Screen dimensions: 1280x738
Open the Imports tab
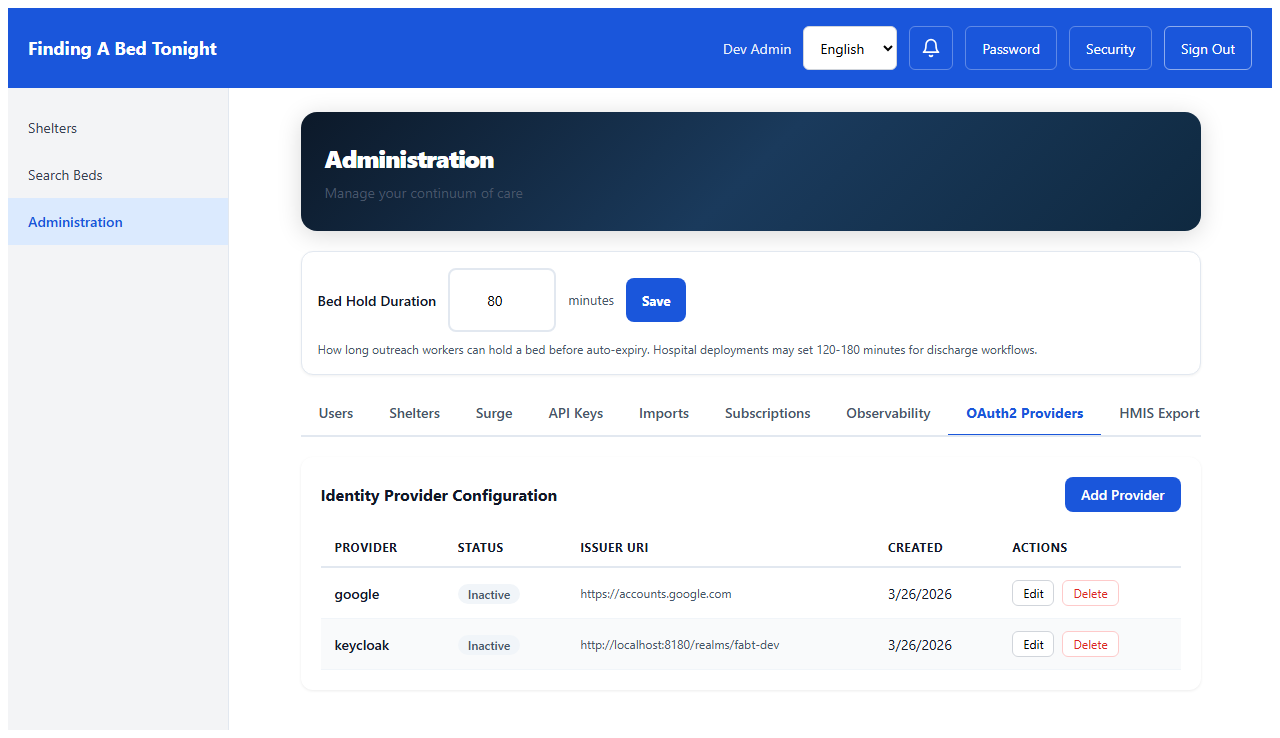[x=663, y=413]
